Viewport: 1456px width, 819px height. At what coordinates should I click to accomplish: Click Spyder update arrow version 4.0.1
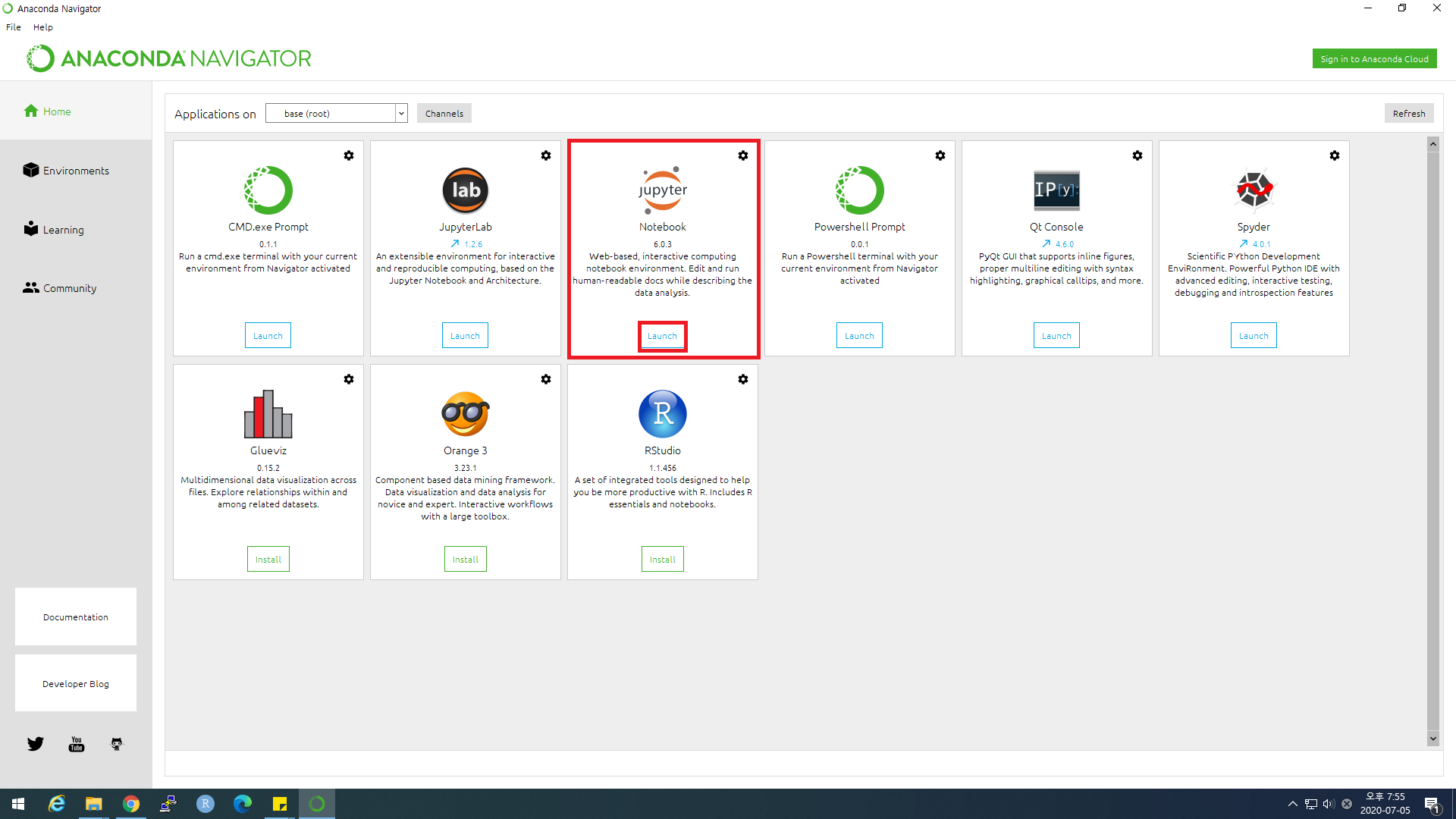pyautogui.click(x=1254, y=244)
